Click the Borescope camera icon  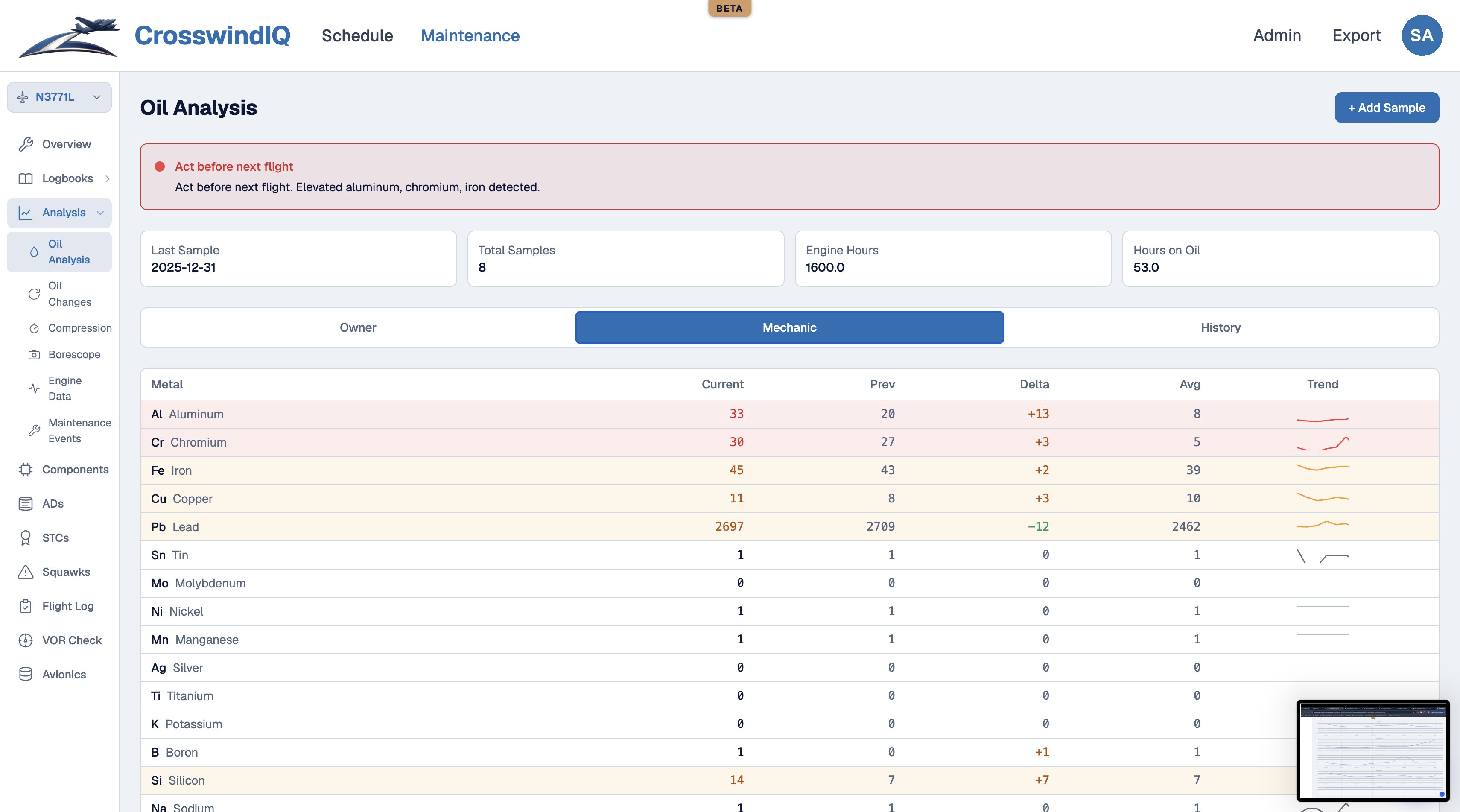click(34, 355)
